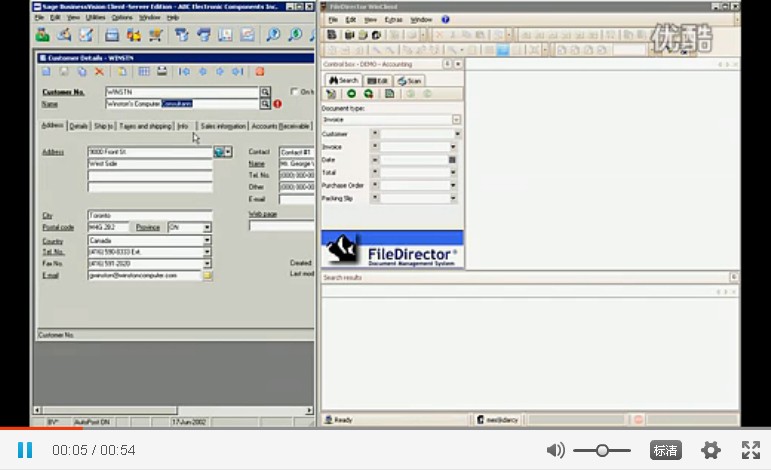Viewport: 771px width, 470px height.
Task: Expand the Country Canada dropdown
Action: 208,240
